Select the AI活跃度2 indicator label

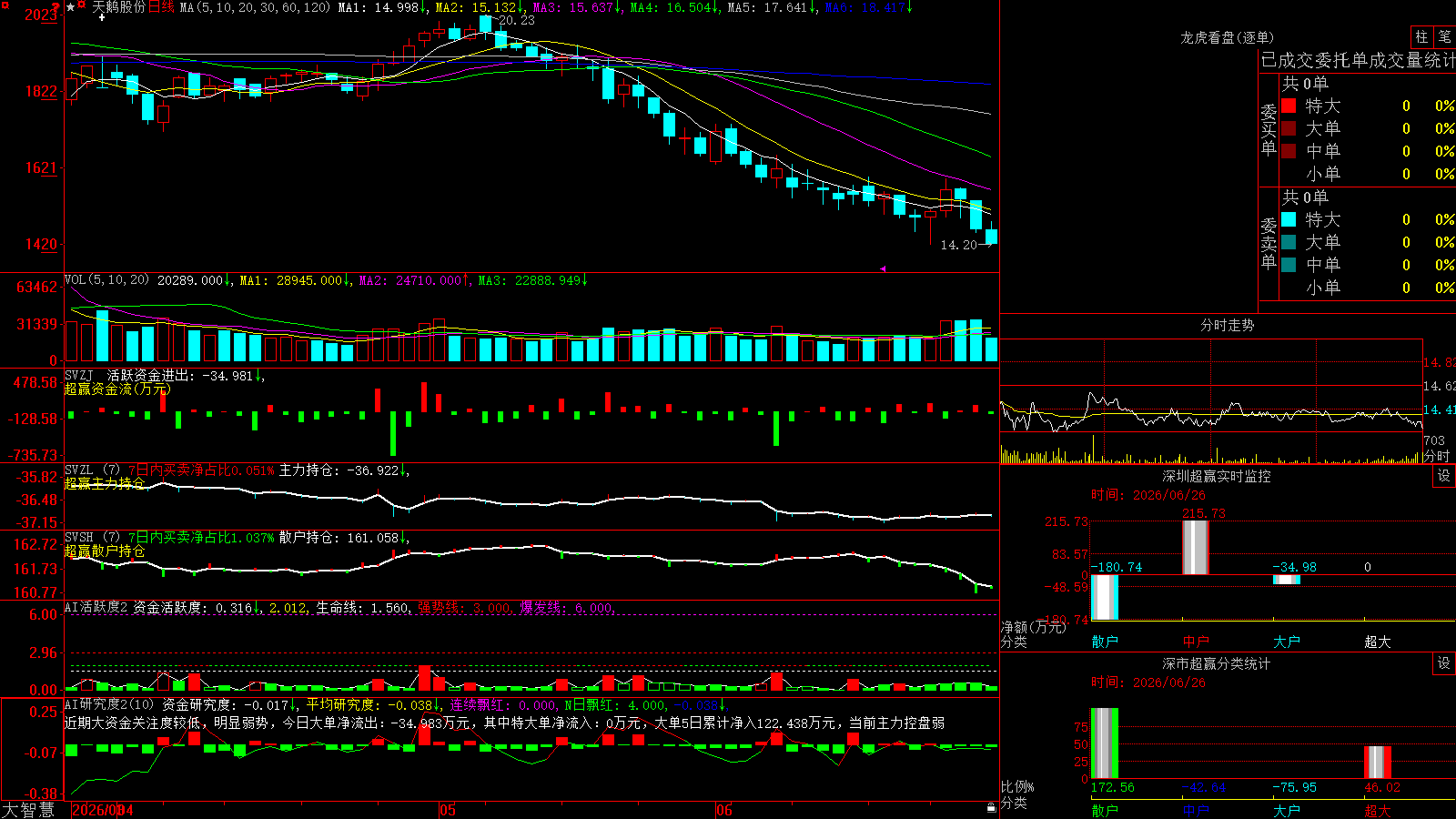(x=96, y=607)
